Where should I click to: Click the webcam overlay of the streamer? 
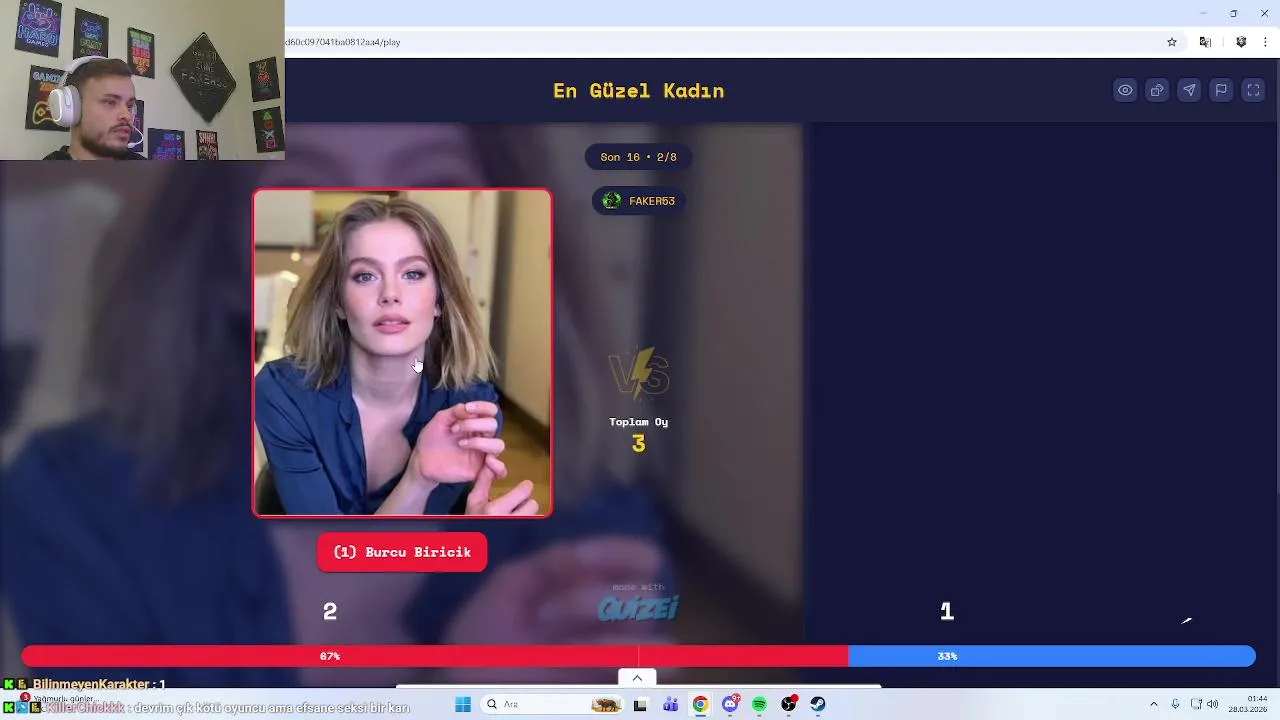(x=142, y=80)
